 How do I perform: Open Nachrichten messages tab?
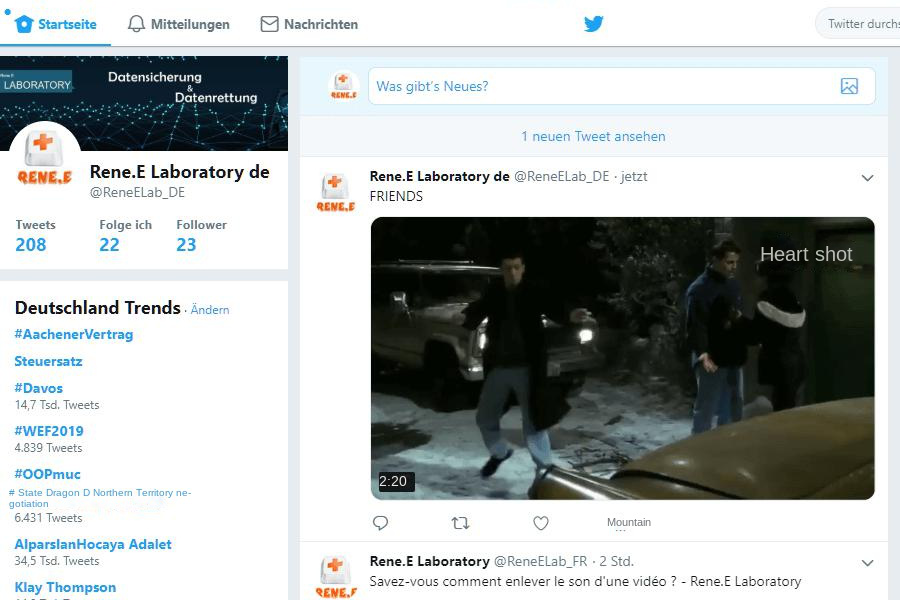coord(309,24)
